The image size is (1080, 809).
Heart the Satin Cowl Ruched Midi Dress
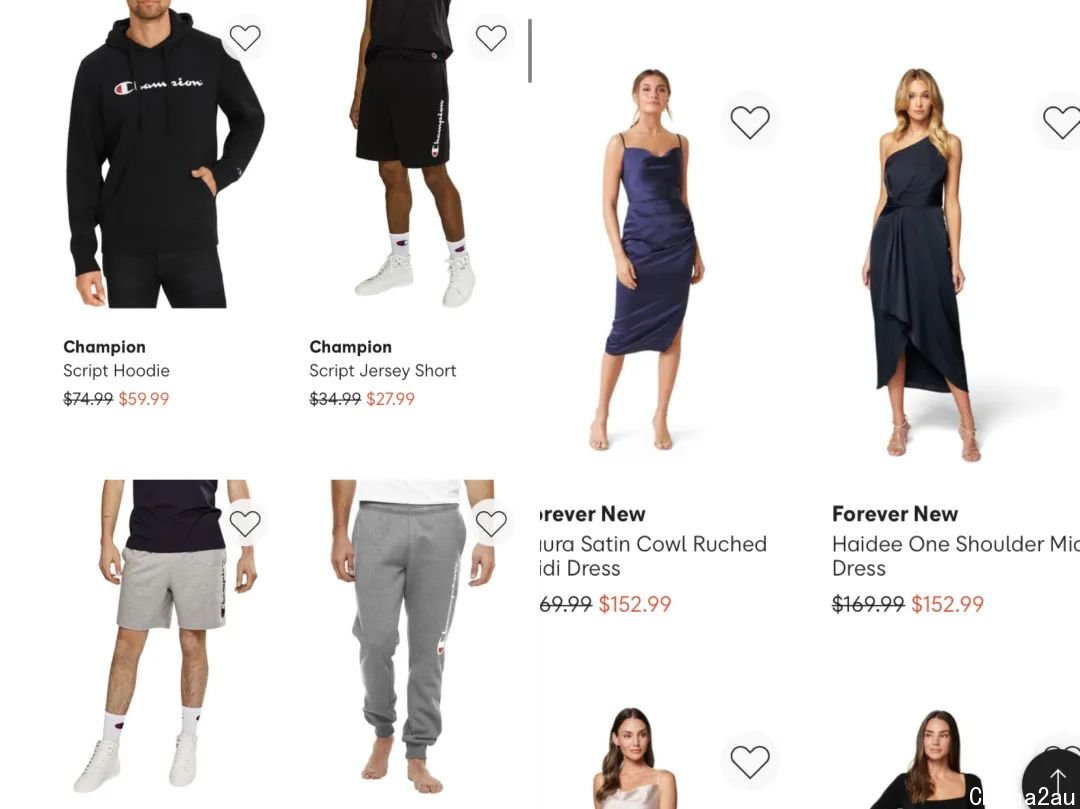pyautogui.click(x=750, y=121)
